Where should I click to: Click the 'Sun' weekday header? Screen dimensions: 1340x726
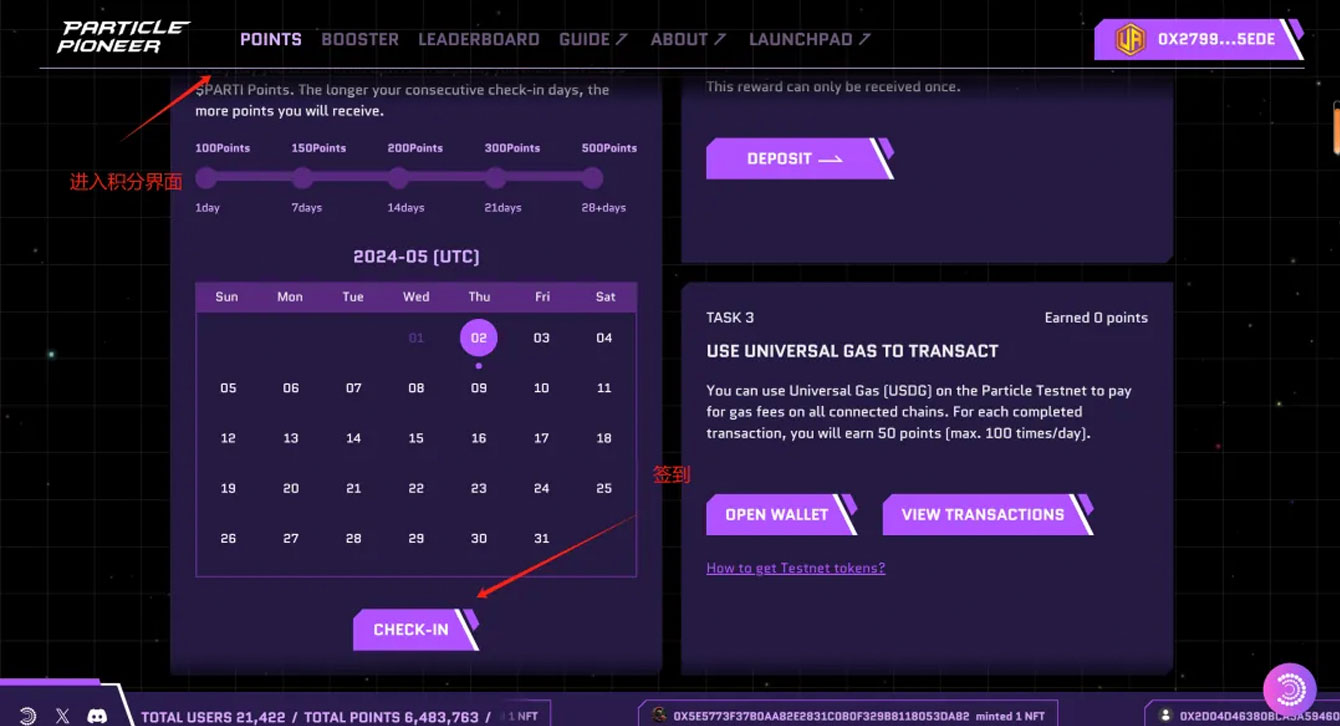click(227, 297)
